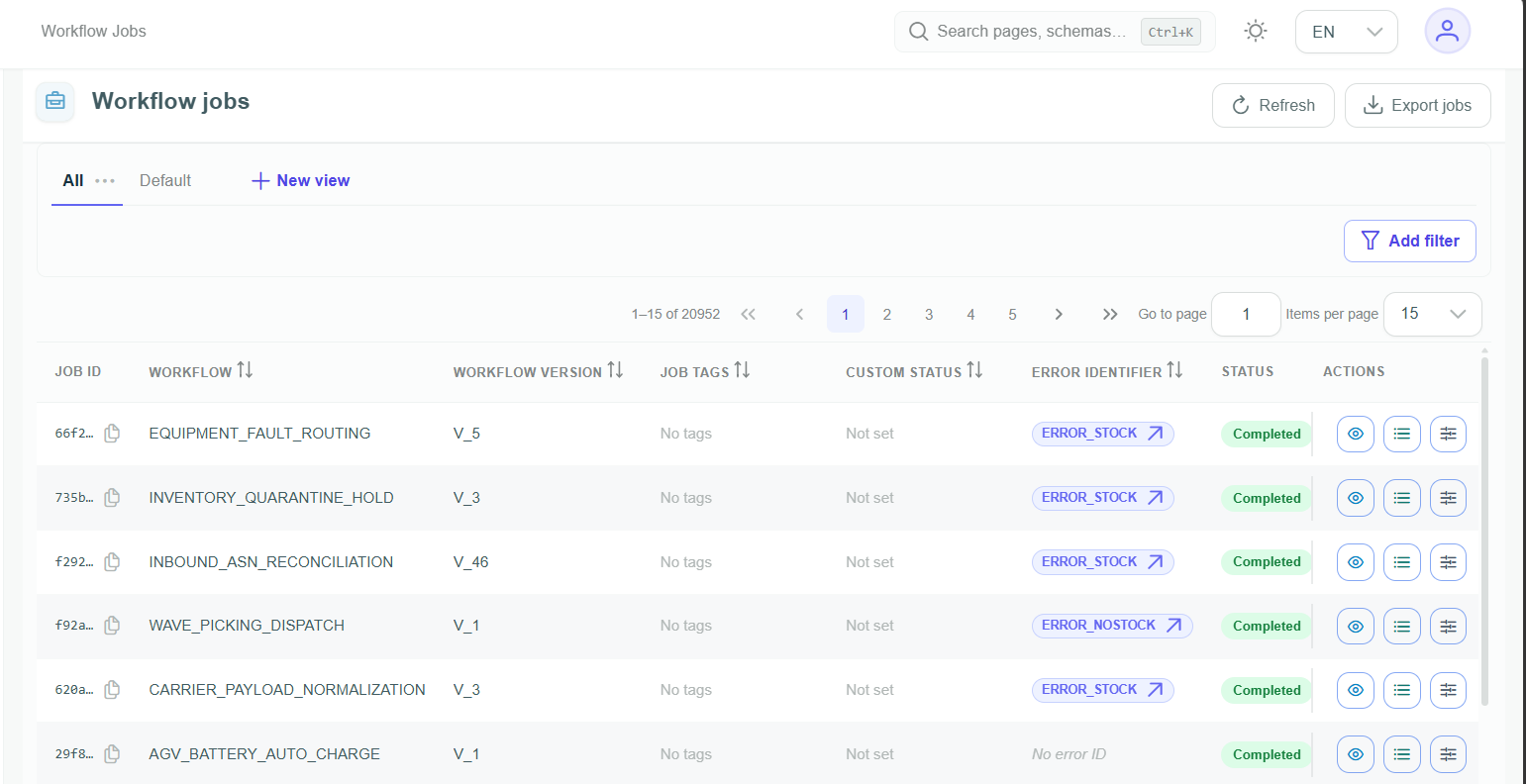Open list details for INVENTORY_QUARANTINE_HOLD job

(1402, 498)
